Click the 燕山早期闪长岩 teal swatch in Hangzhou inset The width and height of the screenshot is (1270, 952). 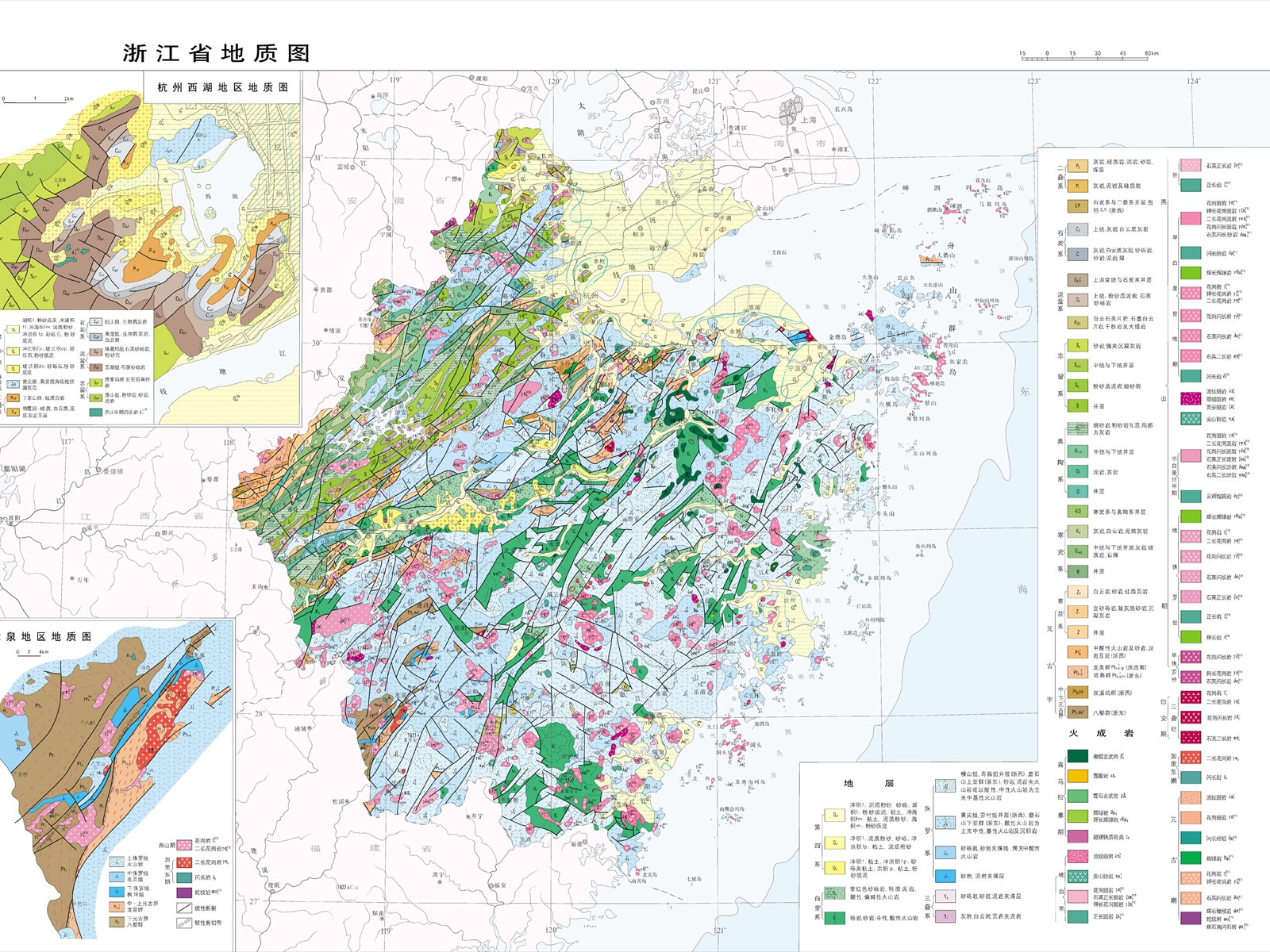[x=96, y=412]
